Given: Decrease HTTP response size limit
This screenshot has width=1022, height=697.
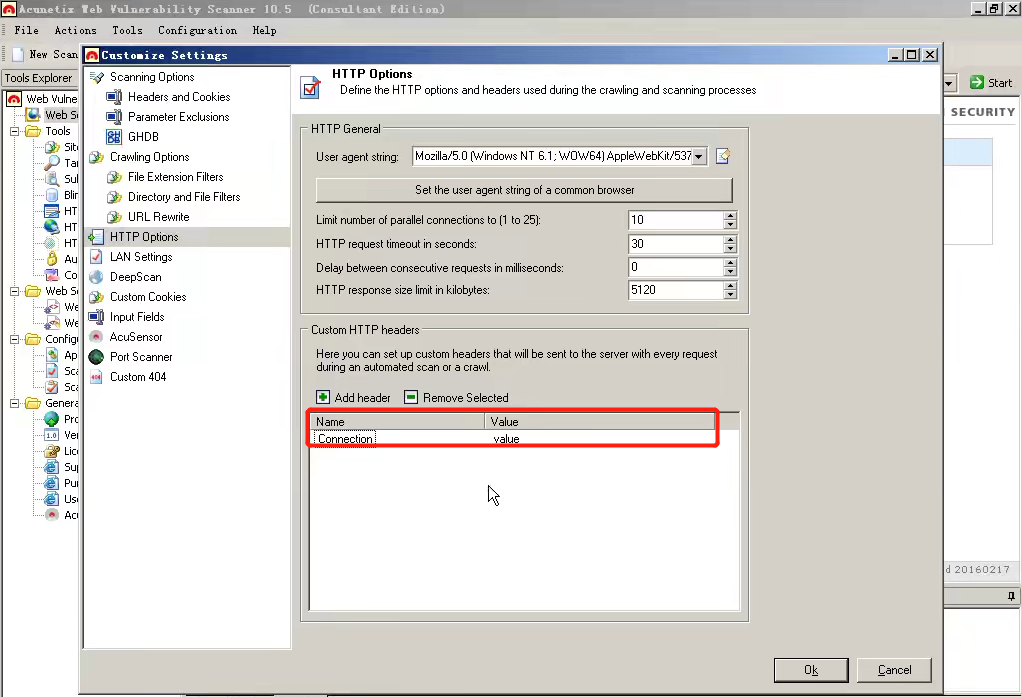Looking at the screenshot, I should (x=730, y=295).
